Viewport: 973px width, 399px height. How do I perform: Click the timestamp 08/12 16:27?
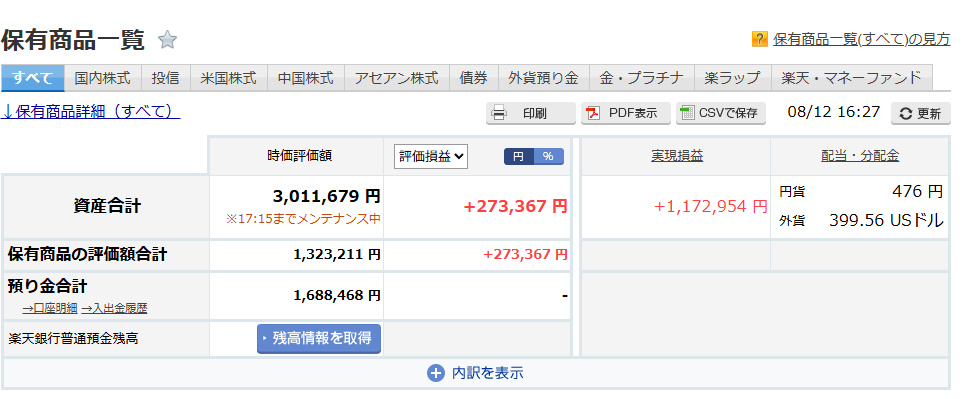click(833, 112)
